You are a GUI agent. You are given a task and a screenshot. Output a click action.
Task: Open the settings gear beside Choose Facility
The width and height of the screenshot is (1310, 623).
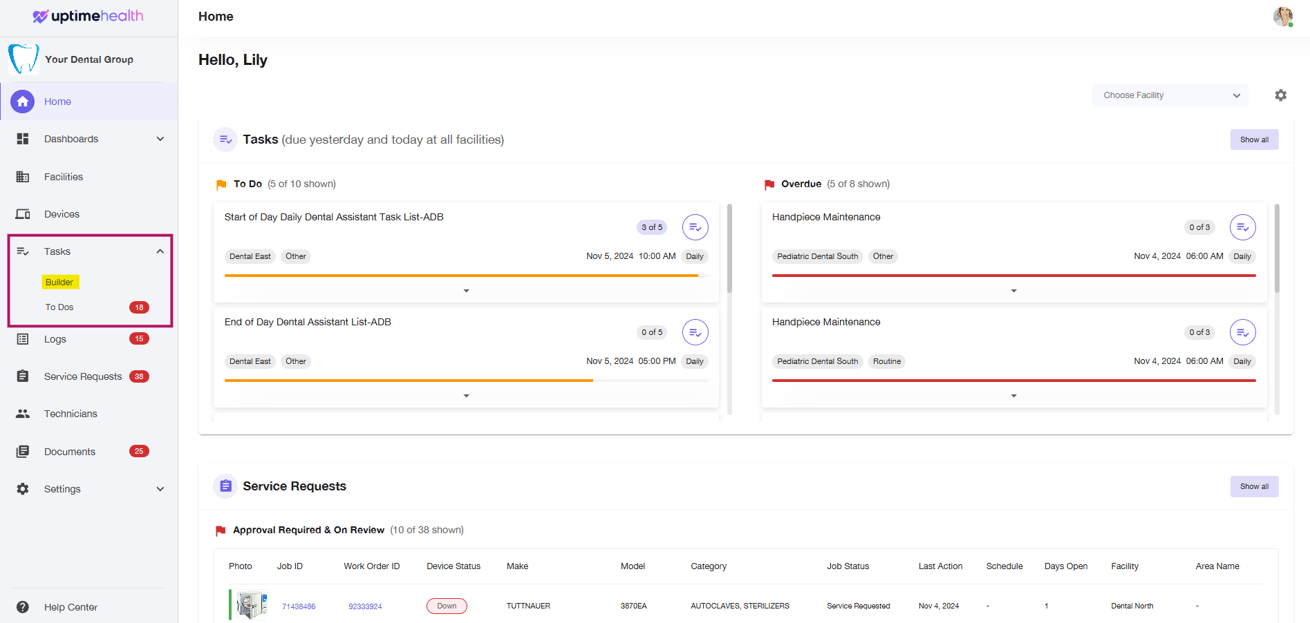point(1281,95)
